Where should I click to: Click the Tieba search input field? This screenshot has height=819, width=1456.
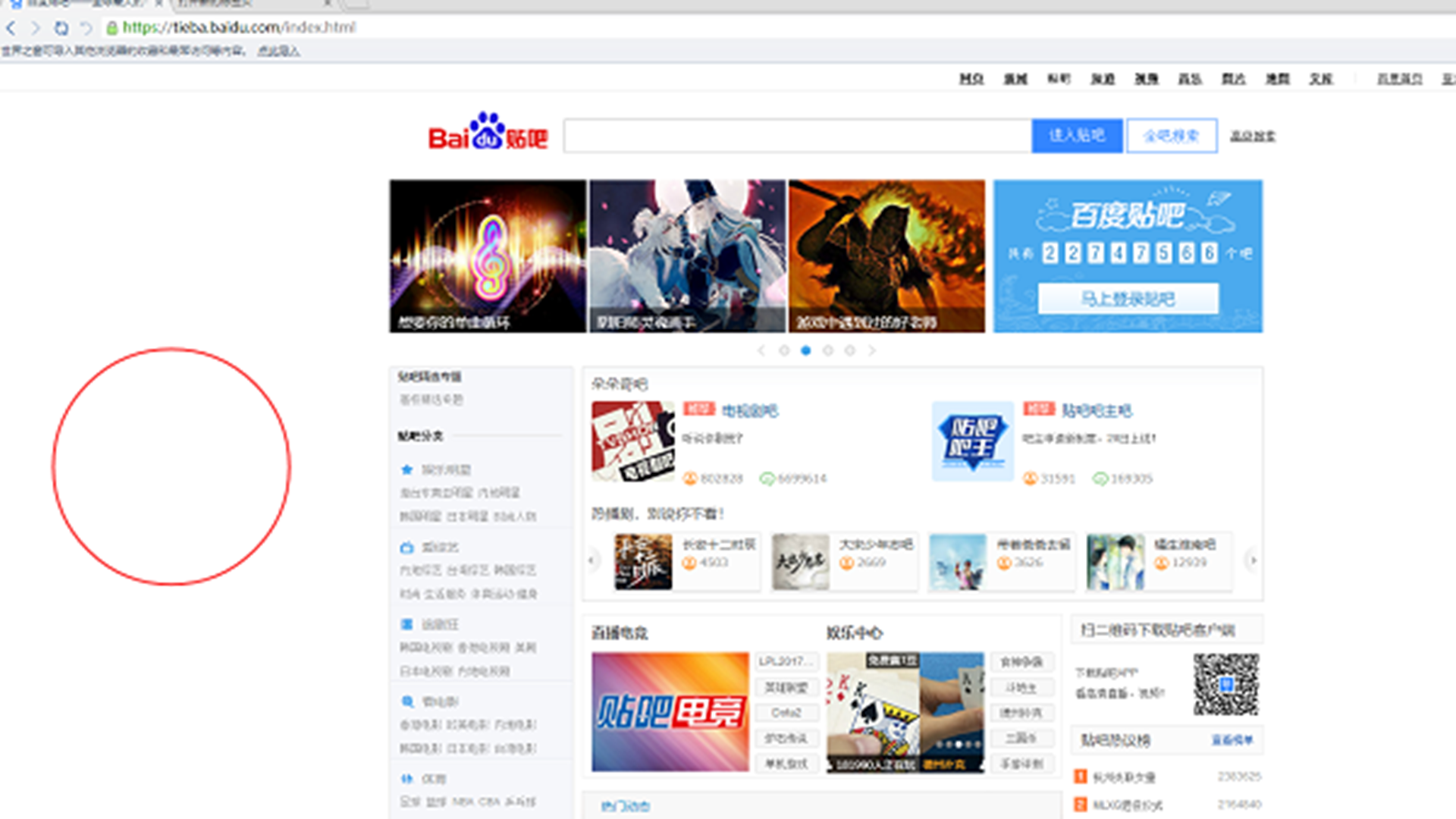[x=796, y=136]
